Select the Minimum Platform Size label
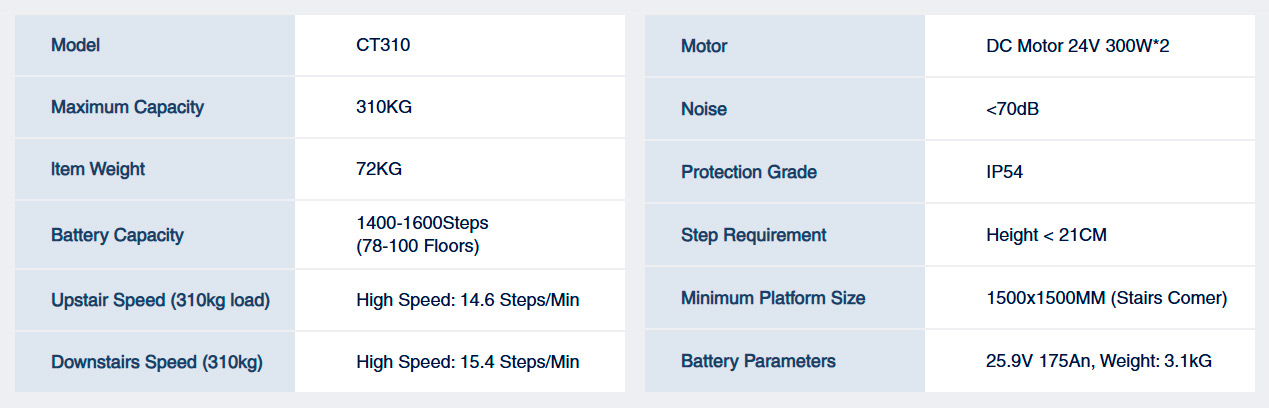 click(x=773, y=298)
